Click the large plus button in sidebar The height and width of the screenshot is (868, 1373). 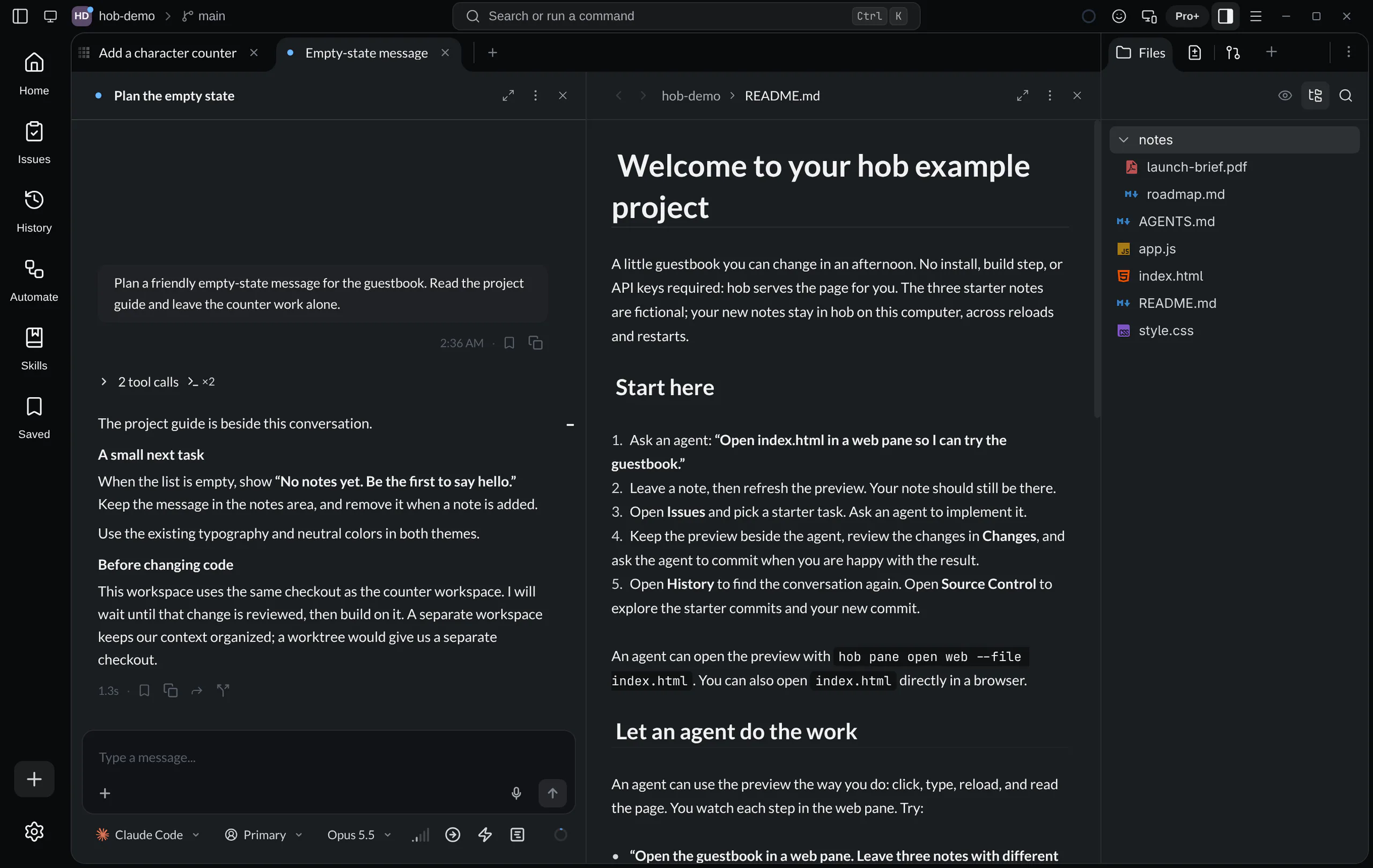(34, 778)
